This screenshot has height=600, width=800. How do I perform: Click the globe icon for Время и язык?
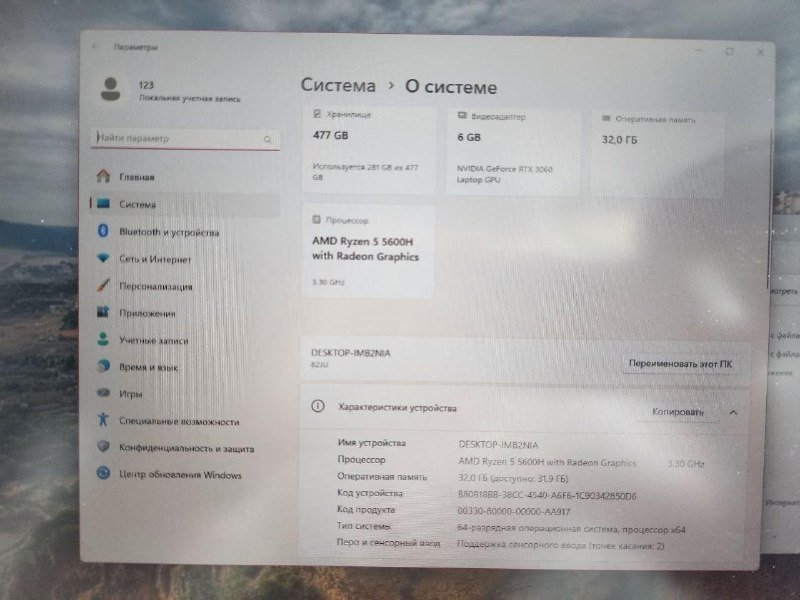103,366
